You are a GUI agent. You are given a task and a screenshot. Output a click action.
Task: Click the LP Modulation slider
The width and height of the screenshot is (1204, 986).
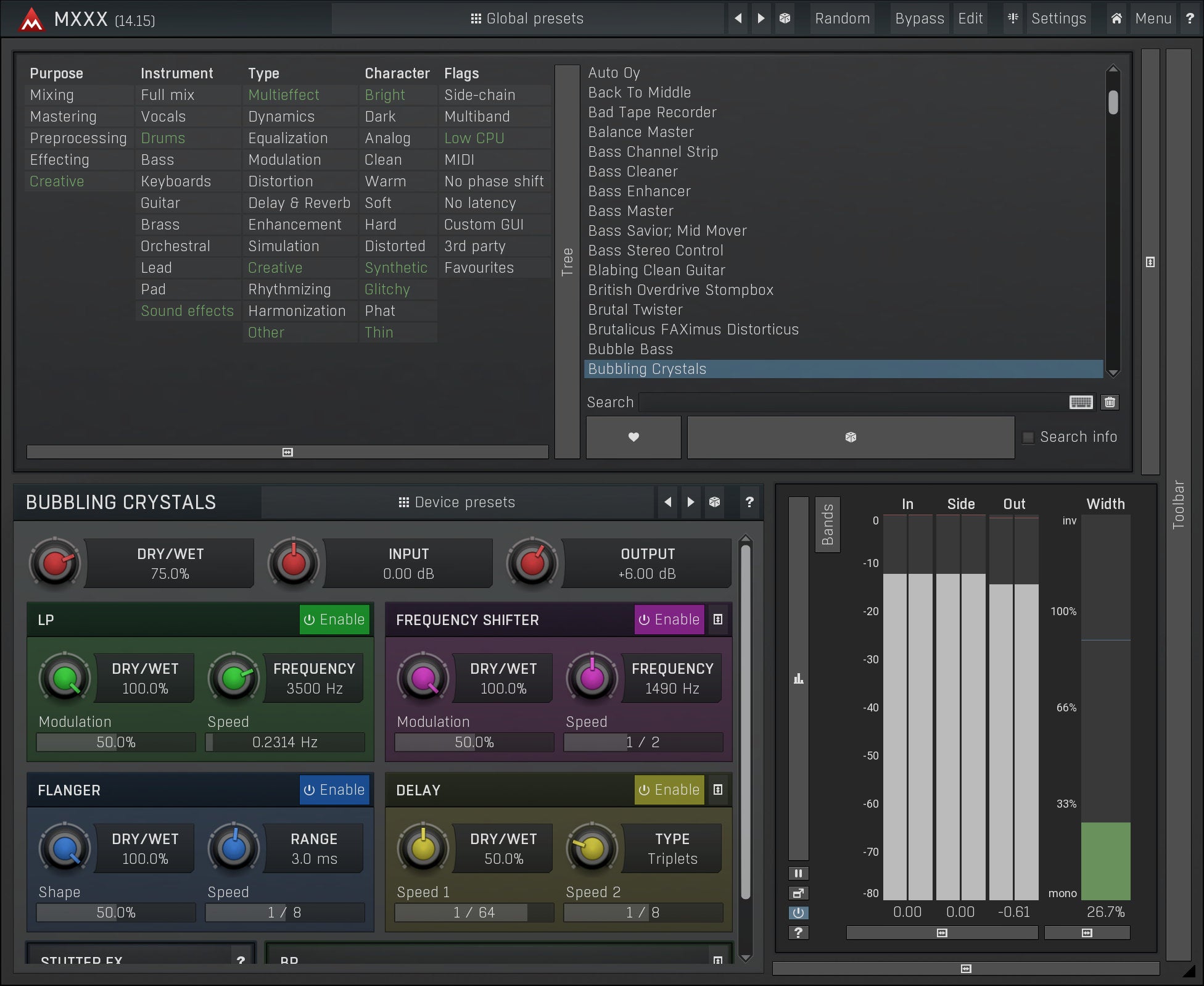[116, 742]
